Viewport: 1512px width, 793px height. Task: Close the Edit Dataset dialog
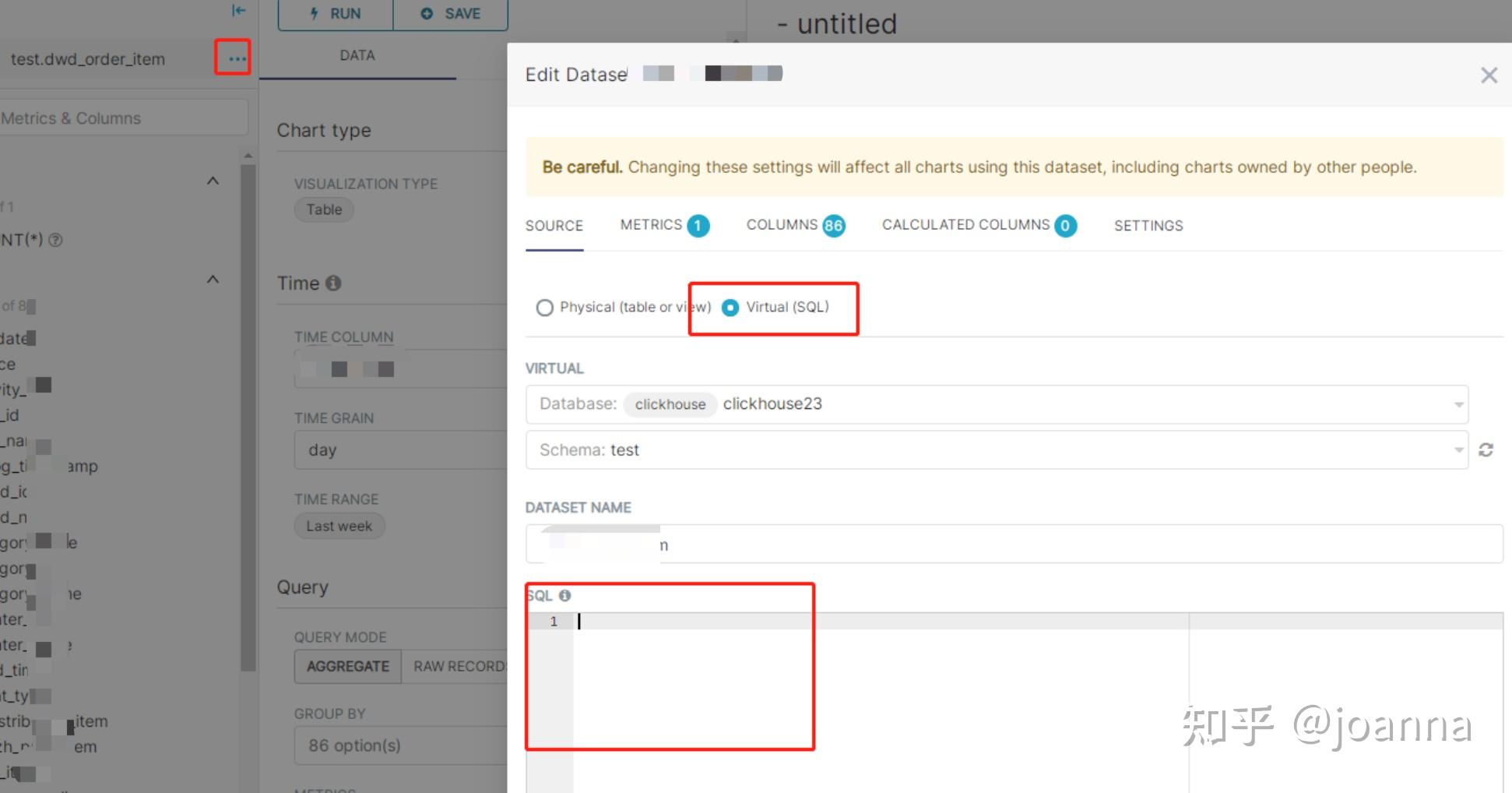pyautogui.click(x=1489, y=75)
